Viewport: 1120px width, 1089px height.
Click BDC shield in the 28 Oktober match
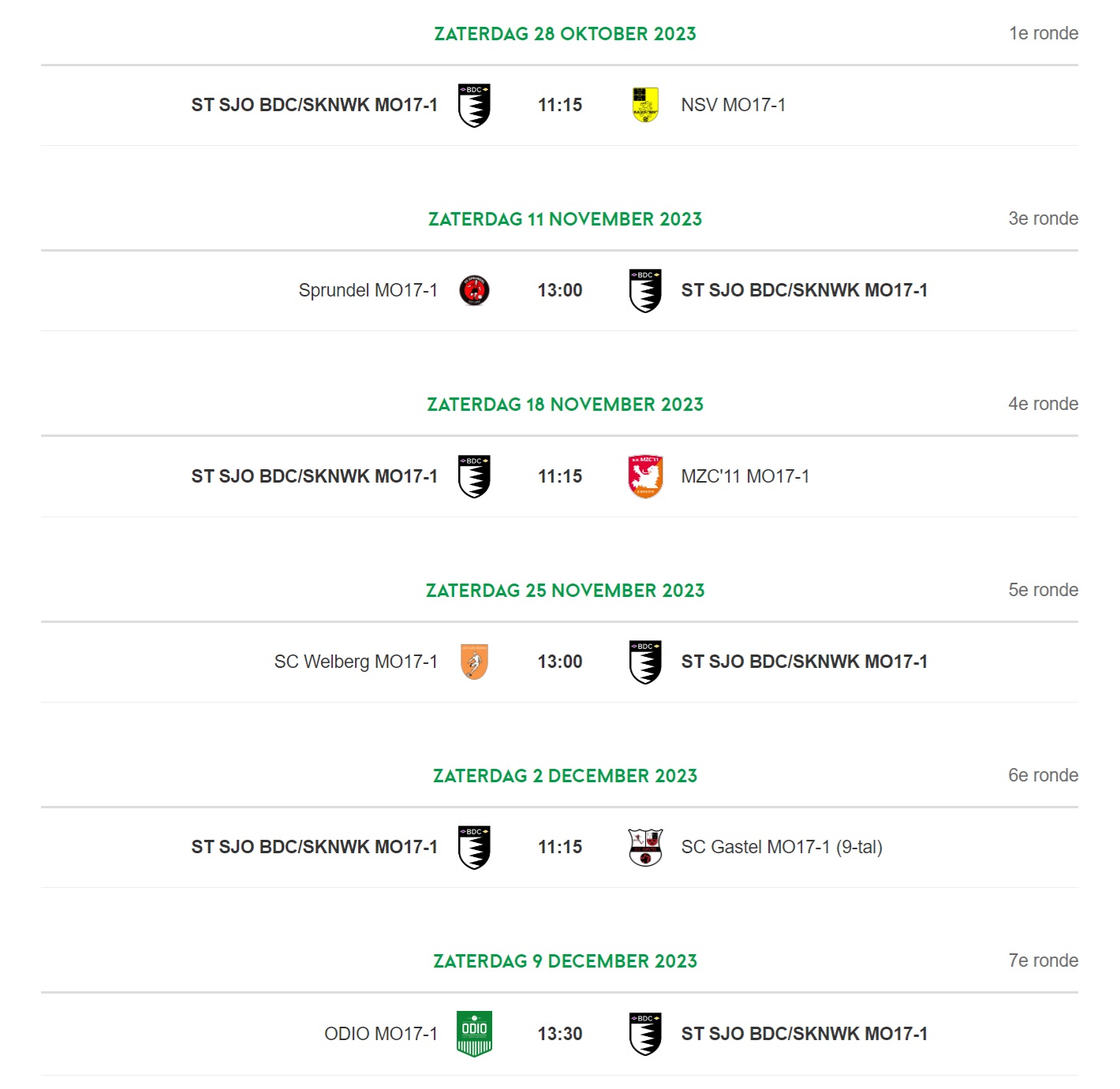pyautogui.click(x=474, y=105)
